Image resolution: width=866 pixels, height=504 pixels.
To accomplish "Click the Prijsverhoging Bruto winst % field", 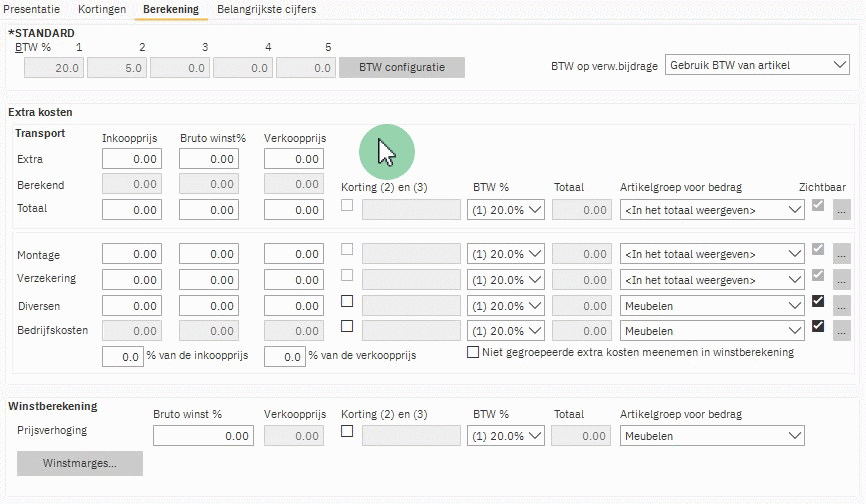I will click(x=202, y=436).
